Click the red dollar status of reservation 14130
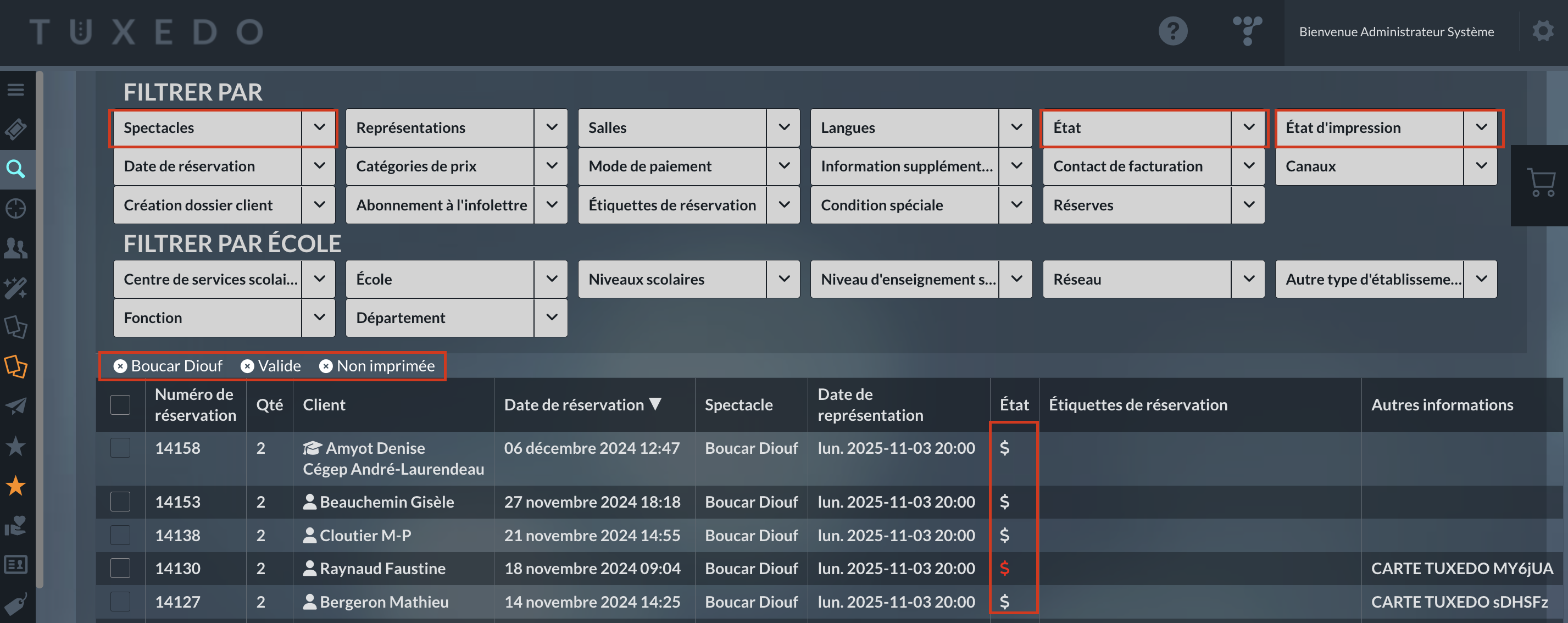This screenshot has width=1568, height=623. point(1004,569)
